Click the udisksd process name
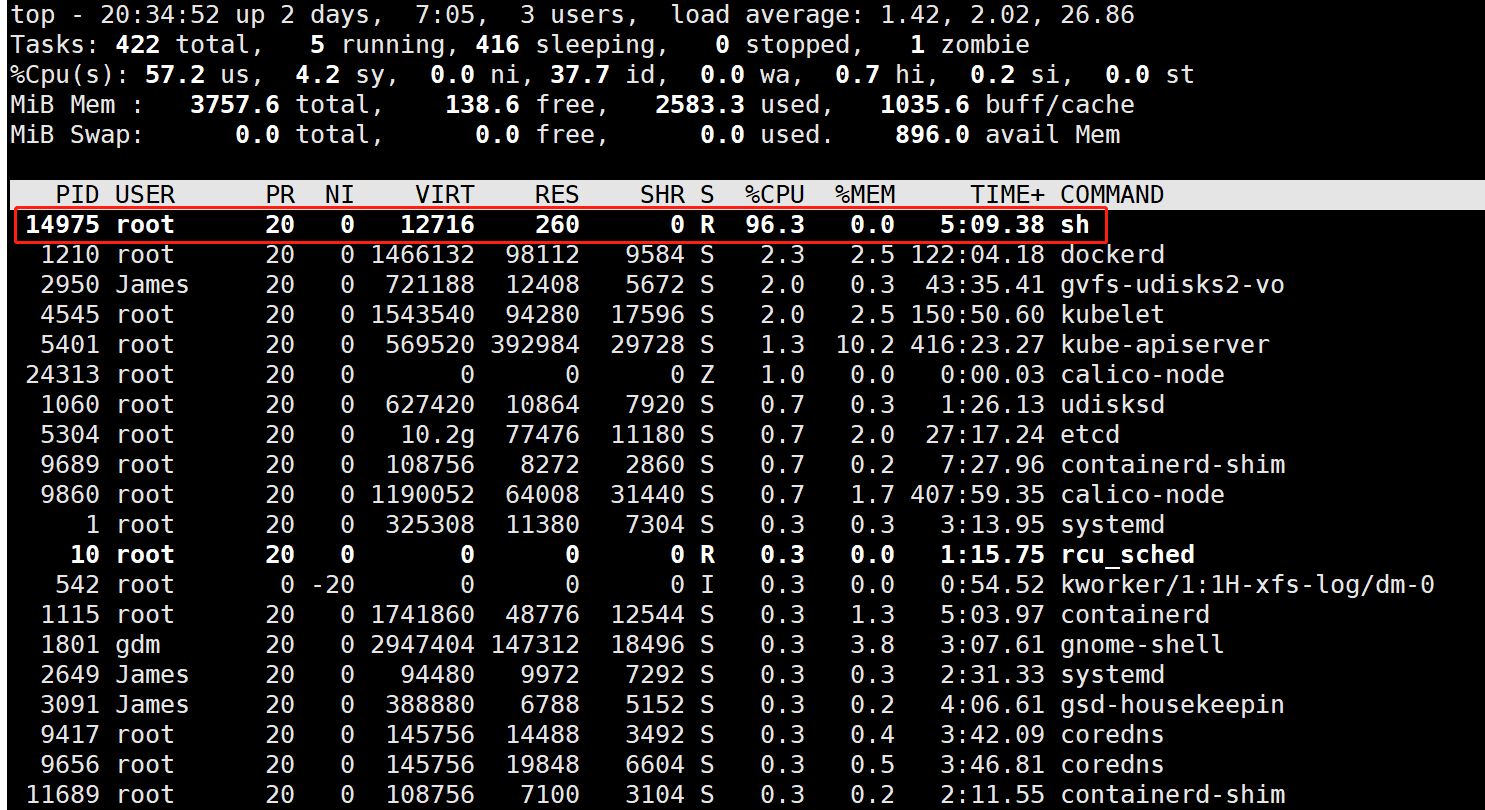The width and height of the screenshot is (1485, 810). (1112, 404)
